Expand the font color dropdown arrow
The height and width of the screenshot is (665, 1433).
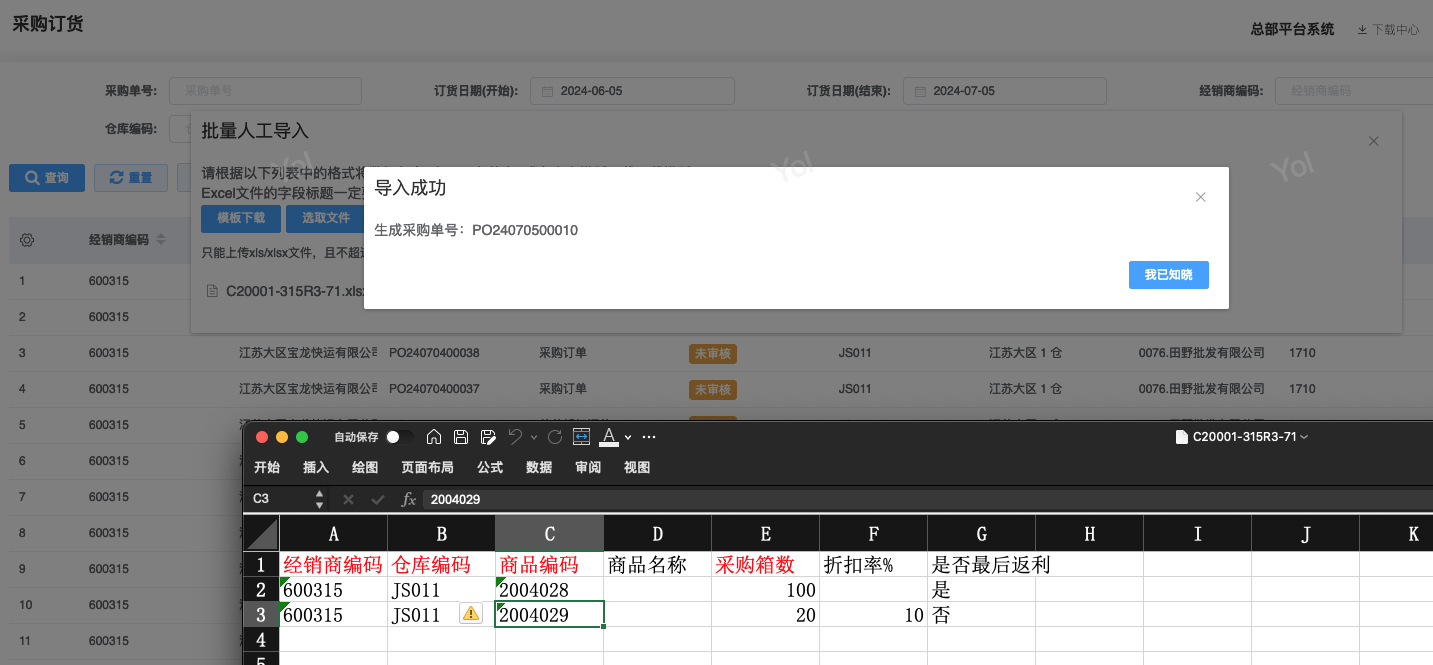point(628,438)
